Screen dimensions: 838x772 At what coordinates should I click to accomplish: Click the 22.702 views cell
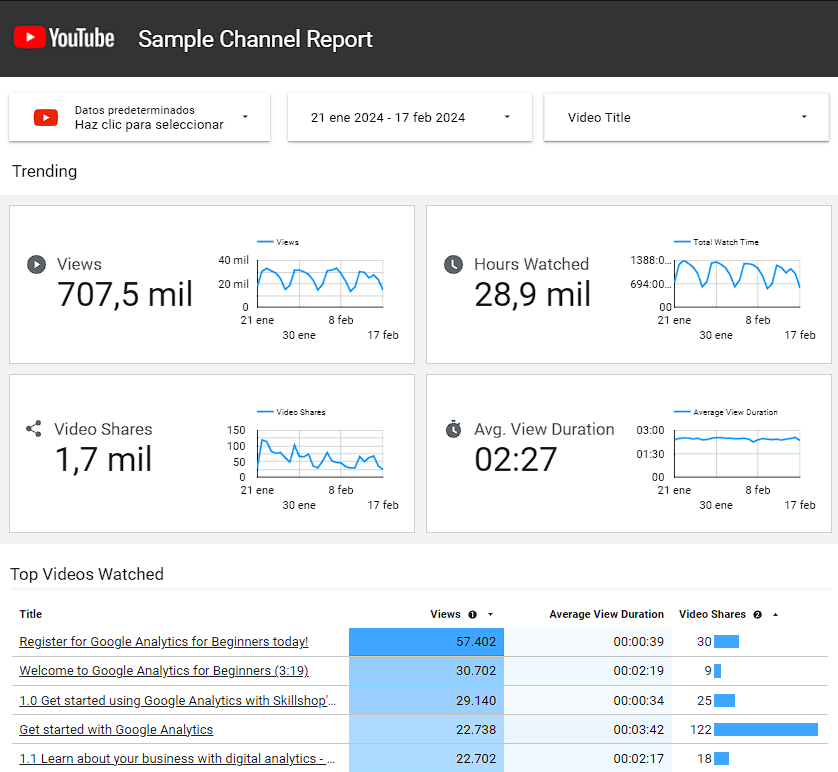426,759
